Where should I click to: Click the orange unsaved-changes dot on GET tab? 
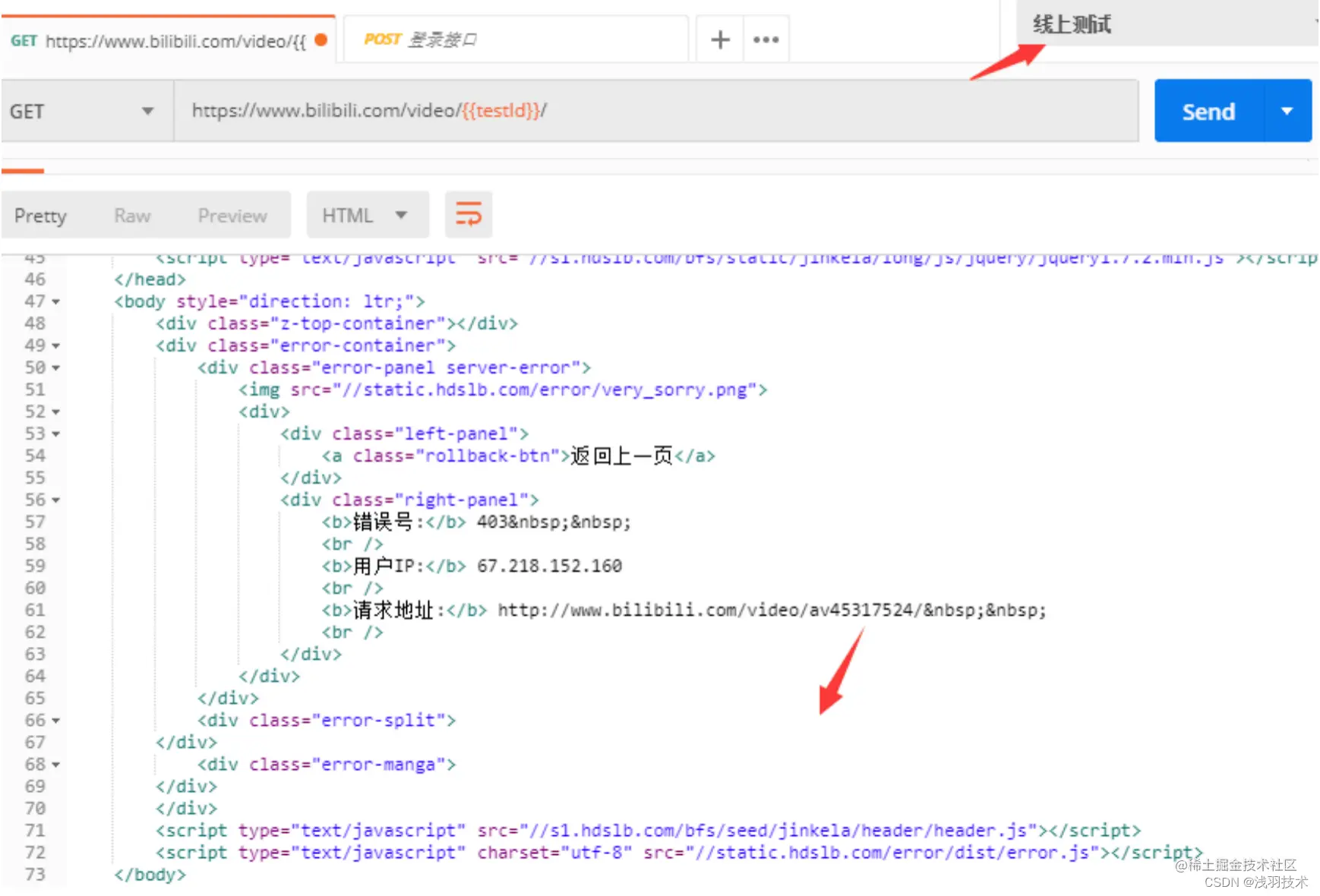coord(321,40)
